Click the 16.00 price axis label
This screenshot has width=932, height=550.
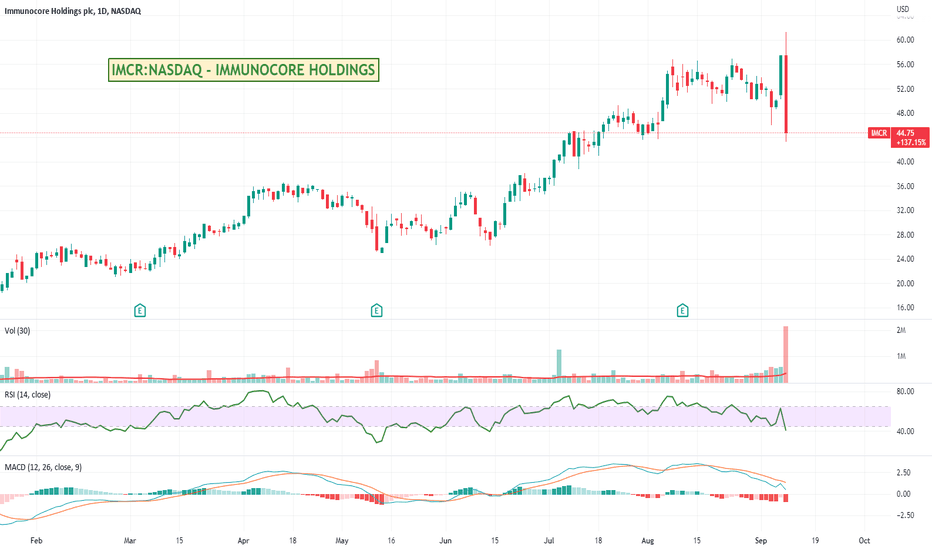coord(905,307)
